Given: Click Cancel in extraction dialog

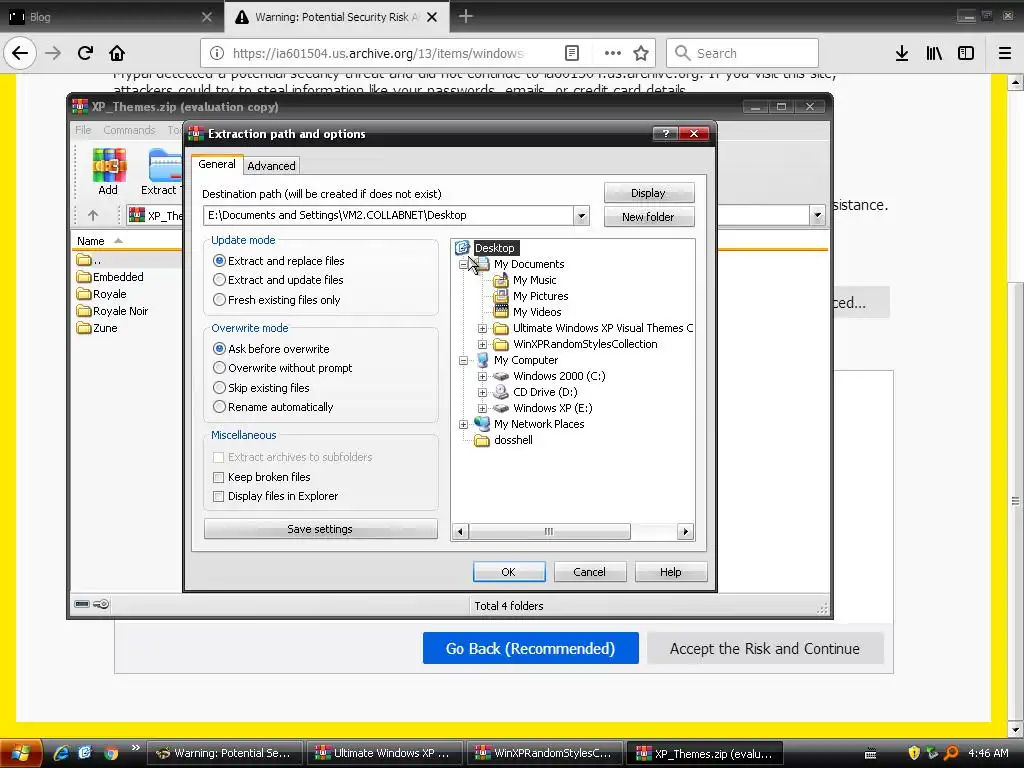Looking at the screenshot, I should coord(590,571).
